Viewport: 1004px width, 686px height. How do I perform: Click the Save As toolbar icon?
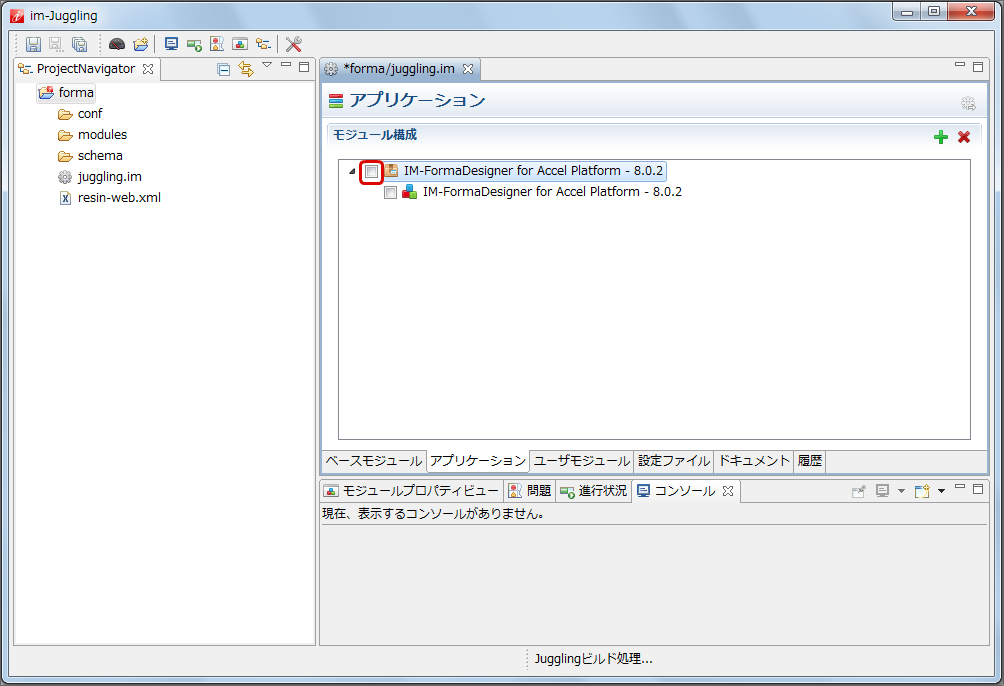pyautogui.click(x=56, y=44)
